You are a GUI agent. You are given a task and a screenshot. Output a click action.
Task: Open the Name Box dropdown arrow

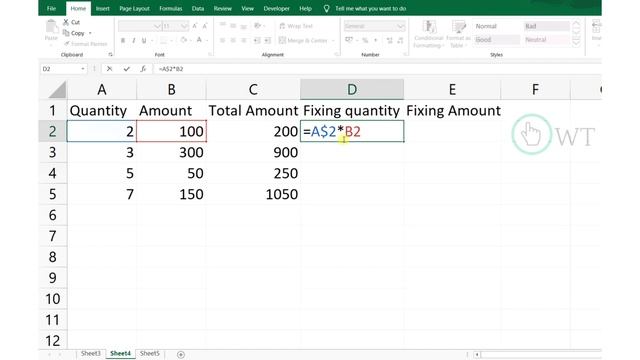[x=83, y=69]
